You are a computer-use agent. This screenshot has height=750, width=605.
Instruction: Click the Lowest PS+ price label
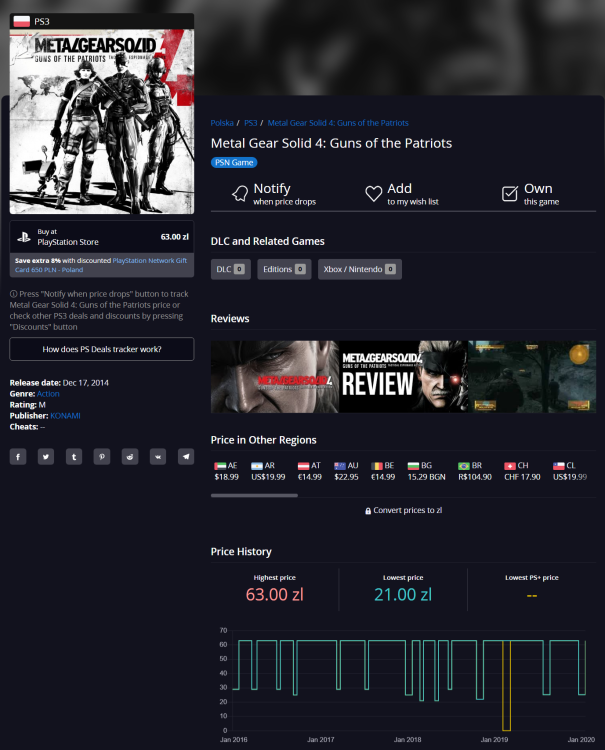coord(532,578)
